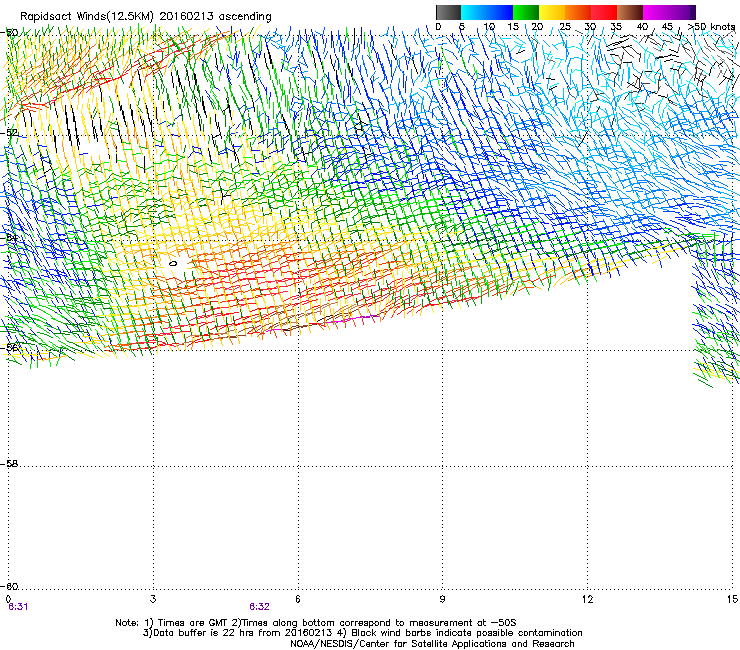The image size is (740, 650).
Task: Click the -52 latitude axis label
Action: 10,133
